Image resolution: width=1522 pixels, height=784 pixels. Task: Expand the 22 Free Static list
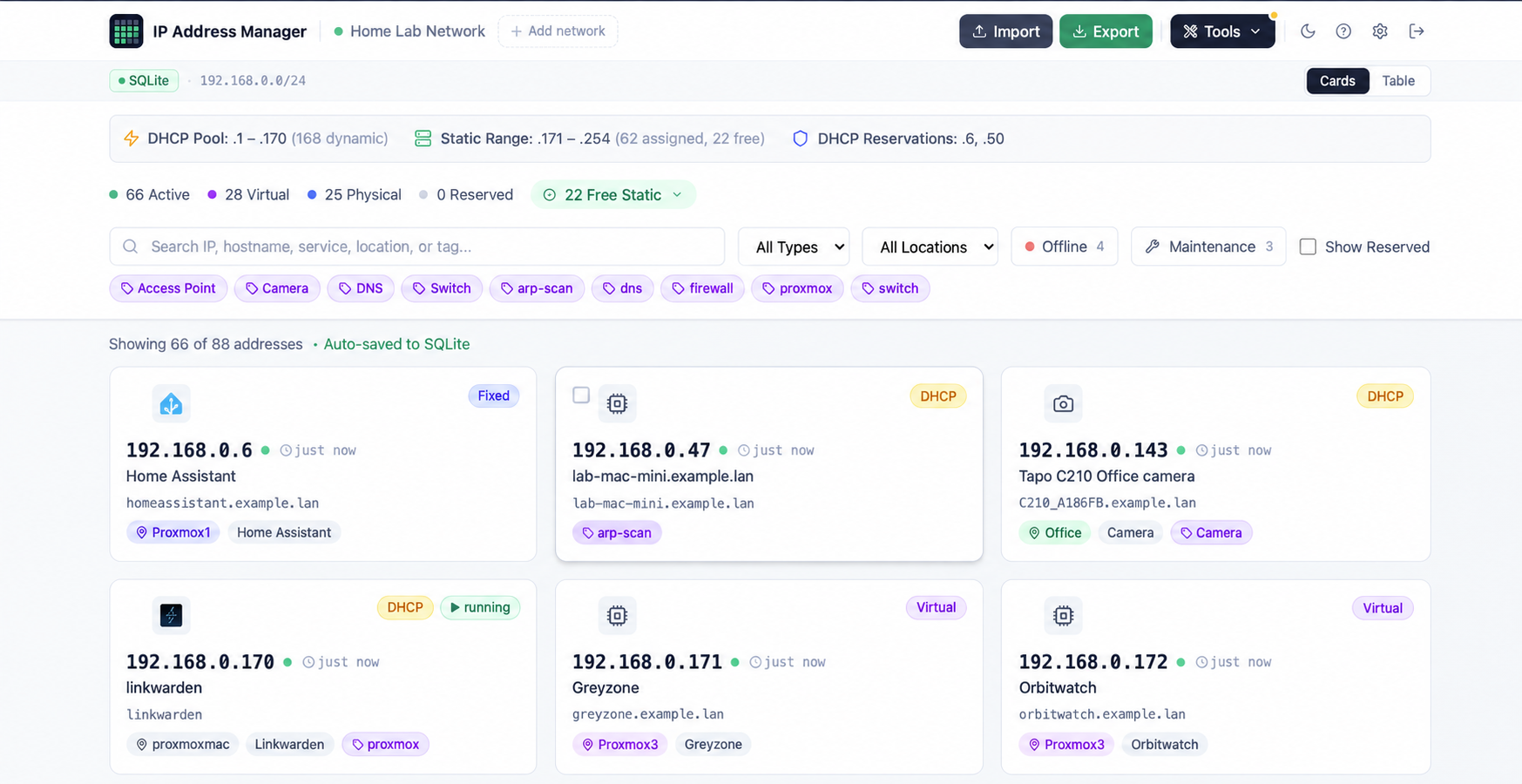613,195
